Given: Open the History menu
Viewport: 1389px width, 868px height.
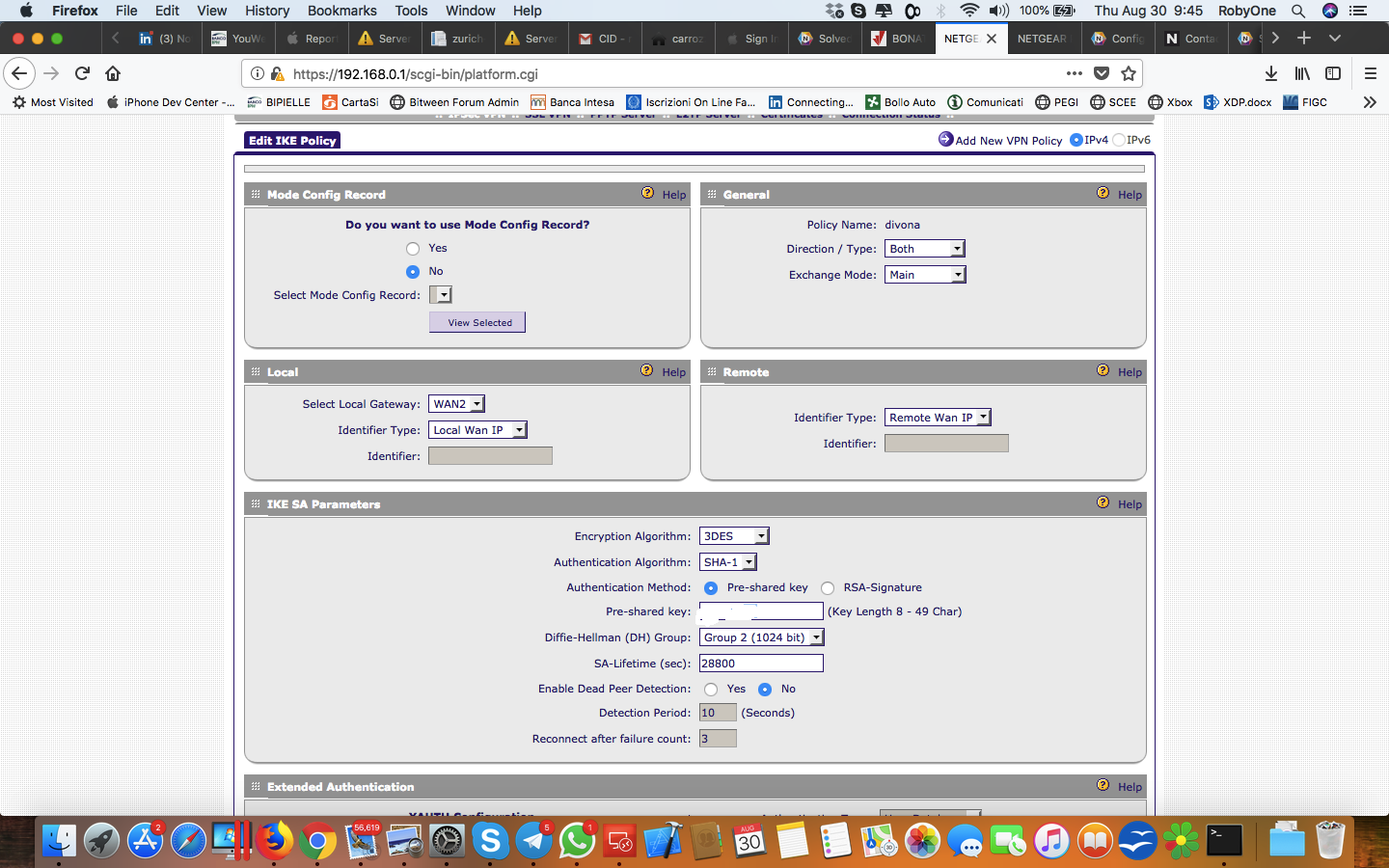Looking at the screenshot, I should [267, 11].
